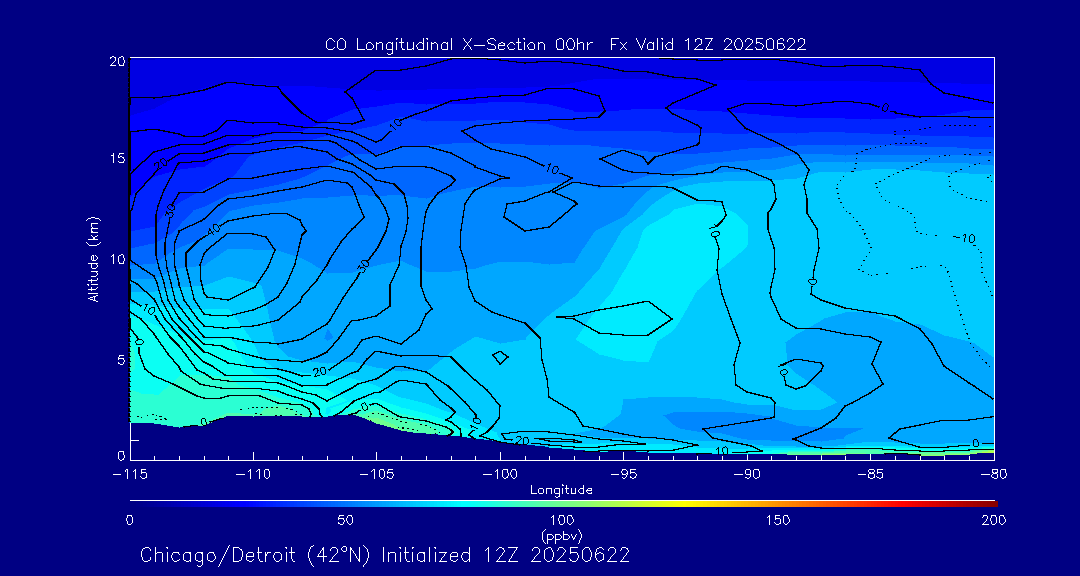Screen dimensions: 1080x576
Task: Click the altitude axis tick label '15'
Action: point(117,158)
